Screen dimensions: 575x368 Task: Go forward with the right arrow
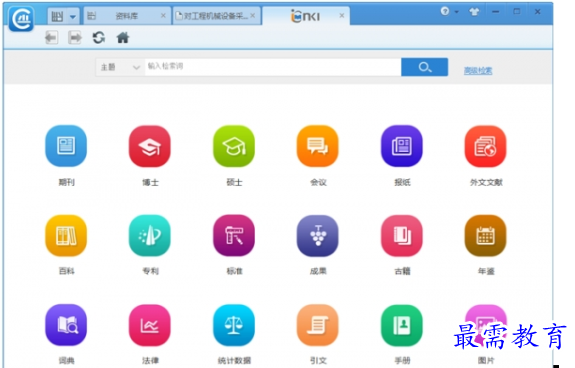click(75, 37)
